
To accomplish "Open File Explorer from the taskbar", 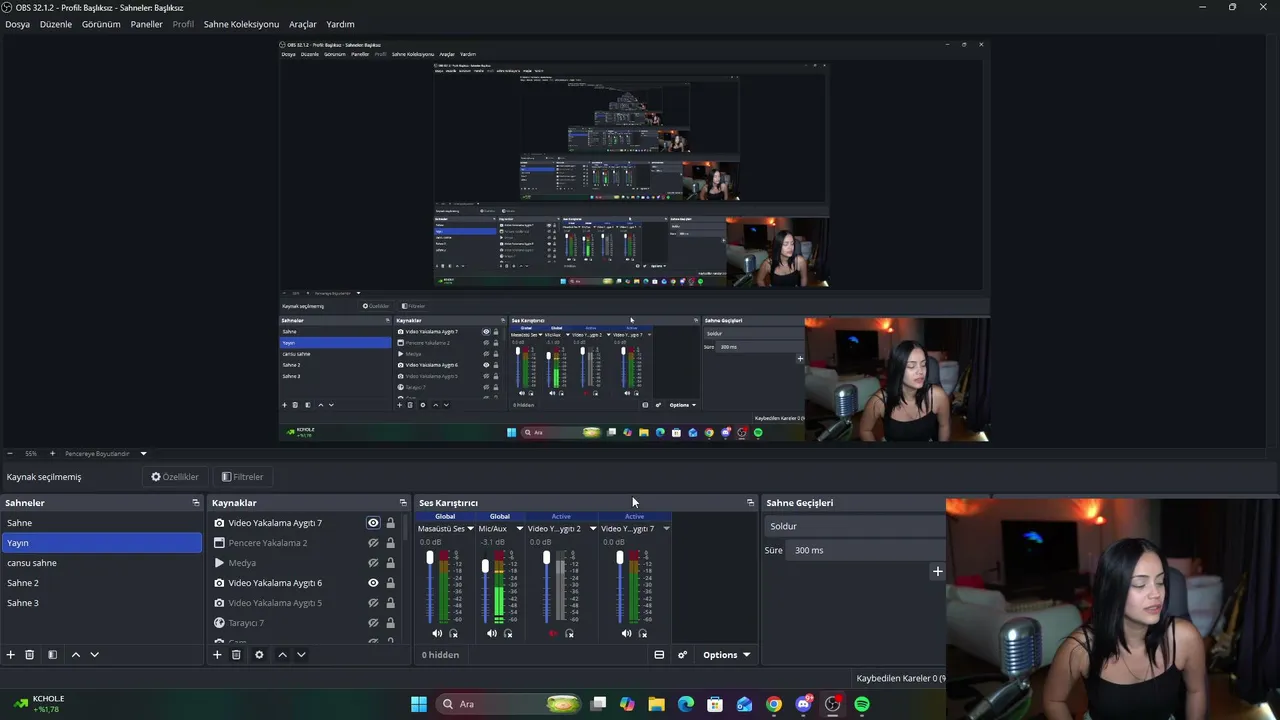I will (x=656, y=704).
